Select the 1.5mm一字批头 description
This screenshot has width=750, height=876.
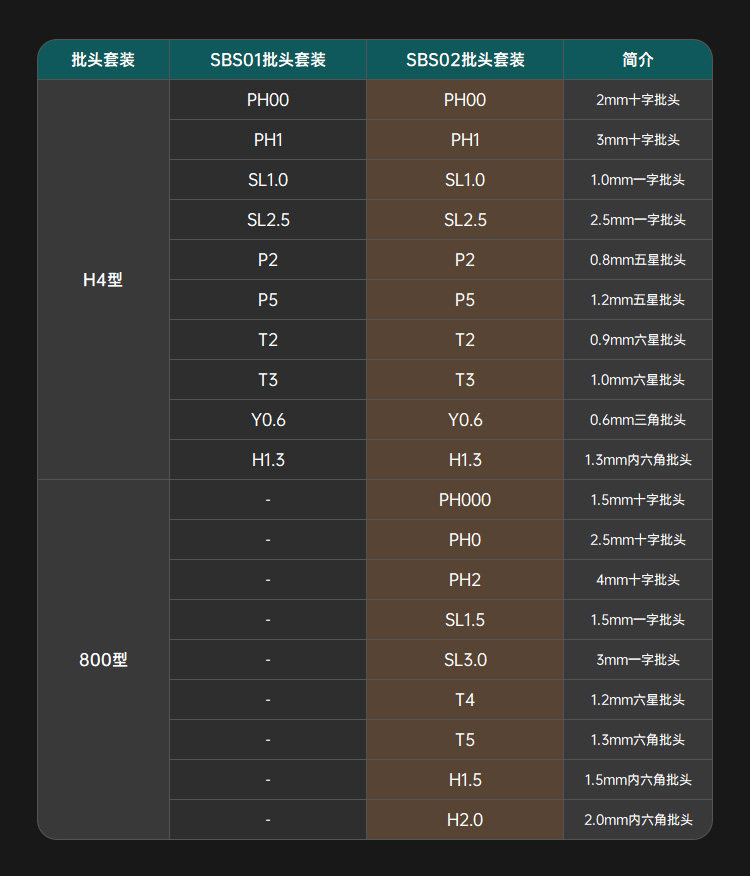pos(638,620)
